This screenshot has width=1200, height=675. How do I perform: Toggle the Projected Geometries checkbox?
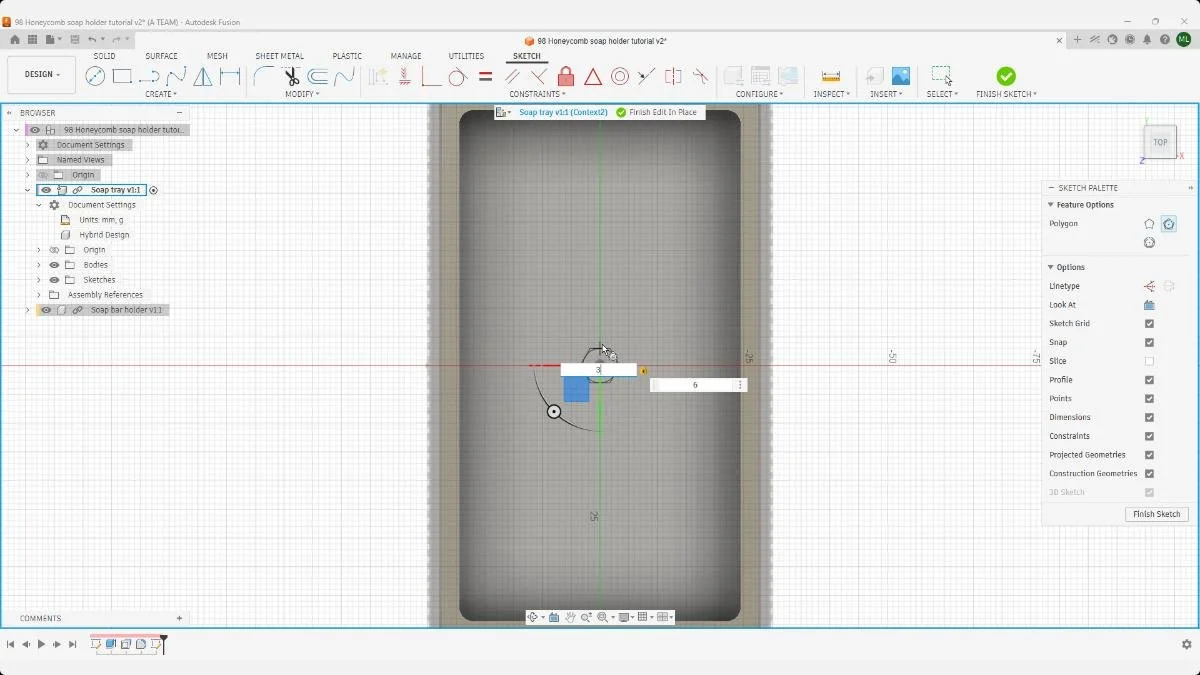1149,455
